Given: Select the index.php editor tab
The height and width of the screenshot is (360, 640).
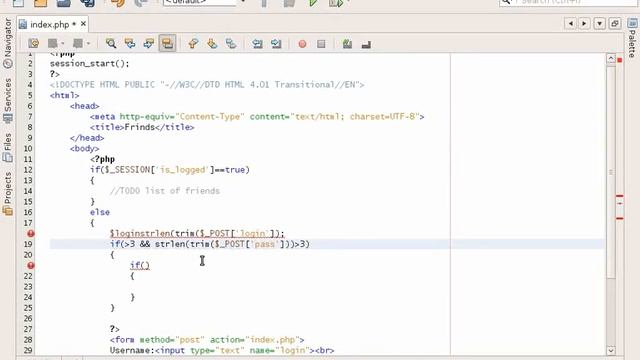Looking at the screenshot, I should (49, 24).
